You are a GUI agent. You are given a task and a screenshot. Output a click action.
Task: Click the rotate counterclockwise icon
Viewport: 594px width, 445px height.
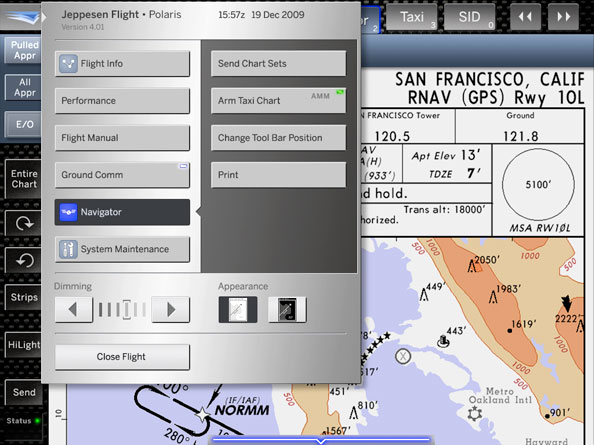24,261
